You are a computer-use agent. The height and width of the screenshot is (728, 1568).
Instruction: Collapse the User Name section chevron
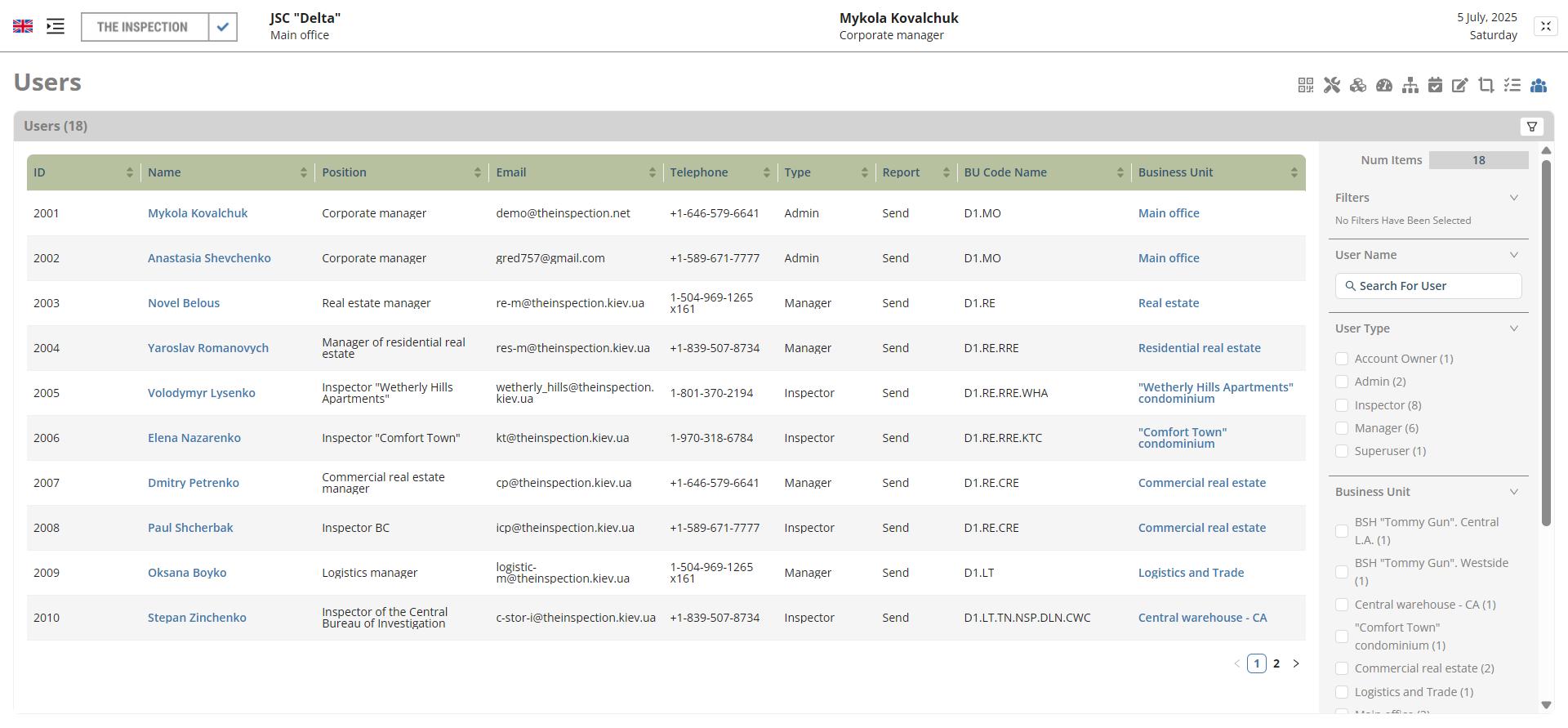pyautogui.click(x=1513, y=255)
